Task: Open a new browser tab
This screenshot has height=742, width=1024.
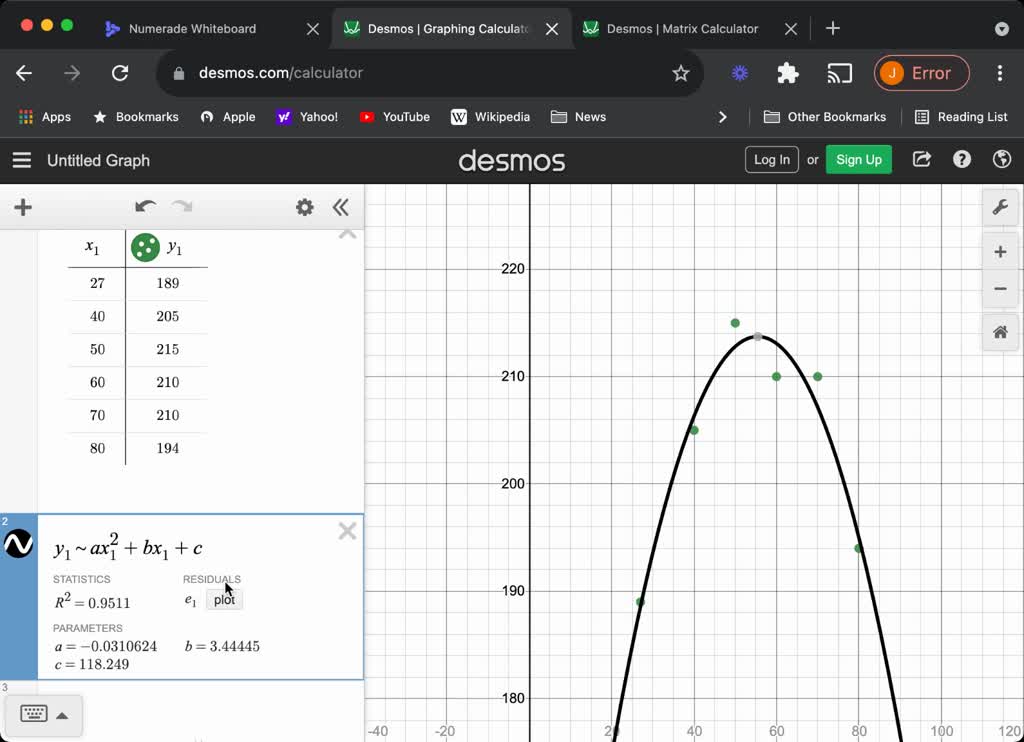Action: click(833, 28)
